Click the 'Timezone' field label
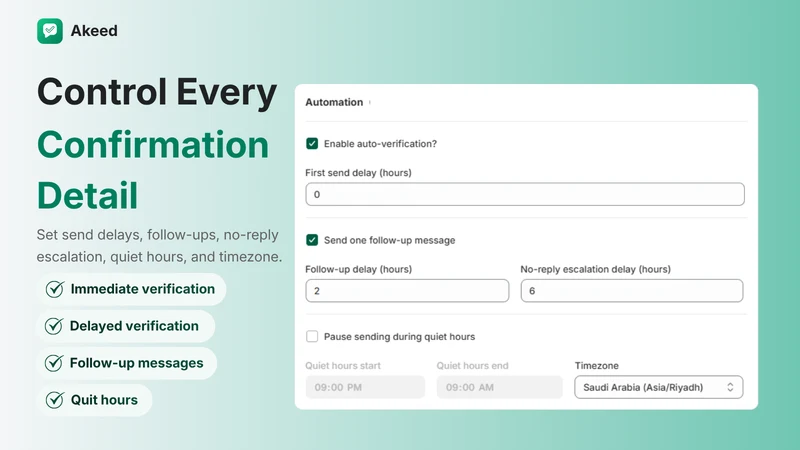The image size is (800, 450). pyautogui.click(x=596, y=366)
